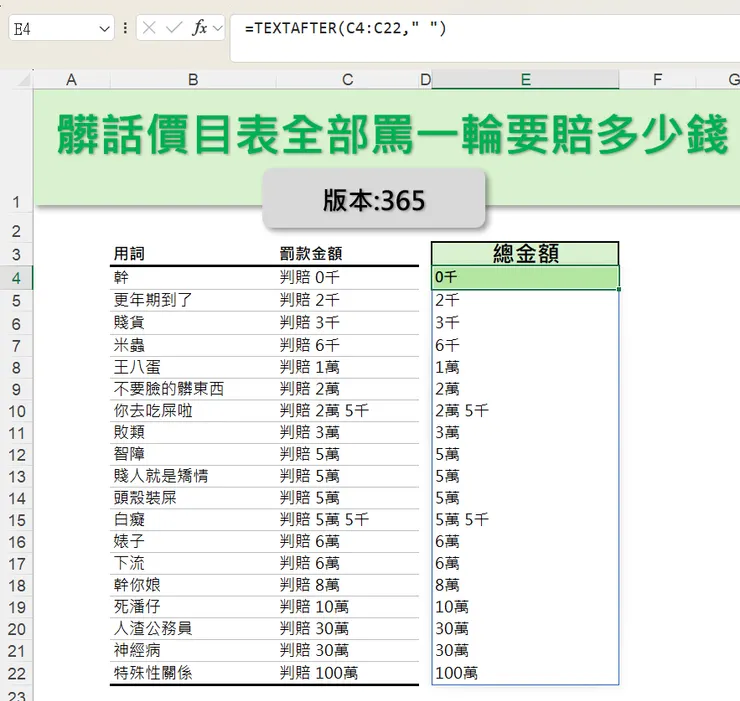
Task: Select row 4 header
Action: click(17, 278)
